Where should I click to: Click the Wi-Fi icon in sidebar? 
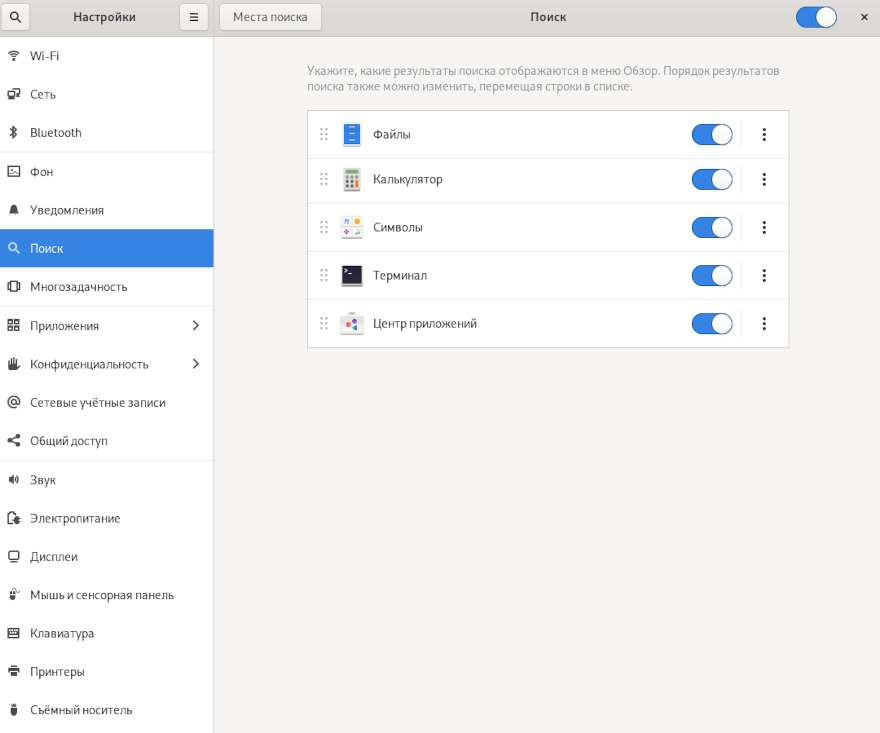click(14, 56)
